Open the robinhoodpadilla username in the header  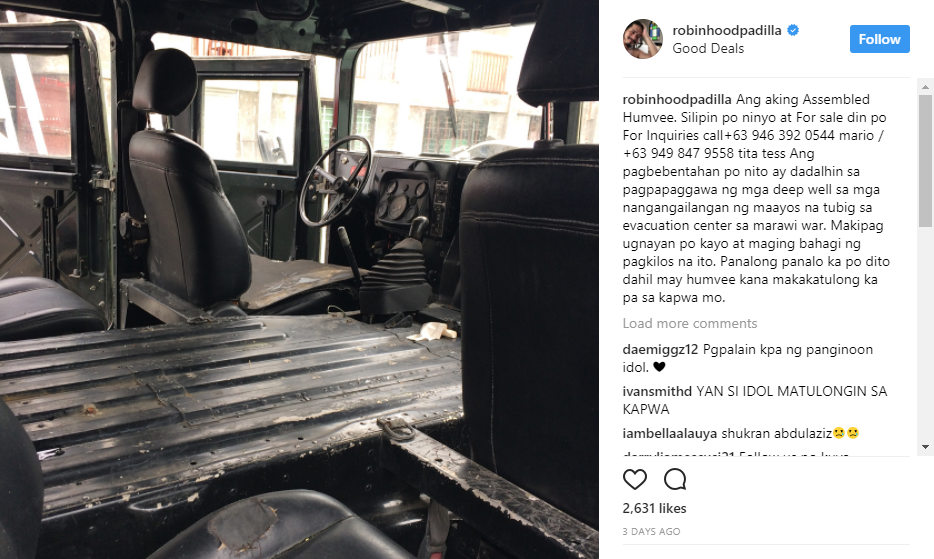click(x=727, y=30)
